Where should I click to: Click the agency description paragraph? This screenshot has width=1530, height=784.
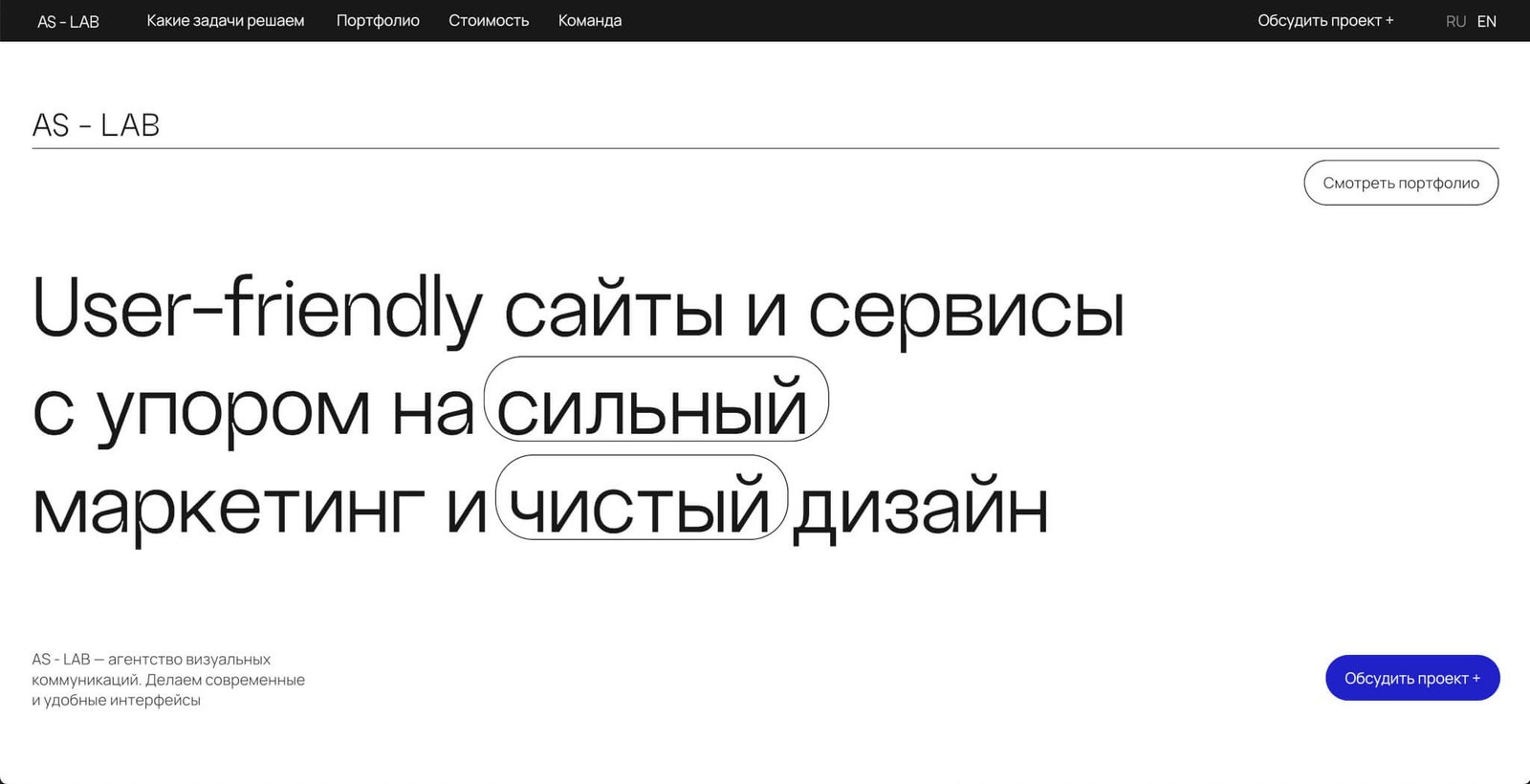click(x=167, y=680)
